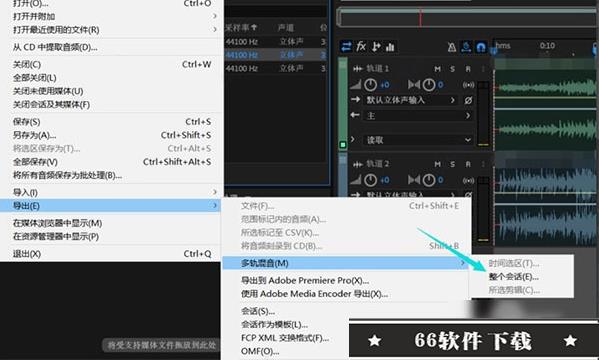Show the fx effects view

point(361,47)
